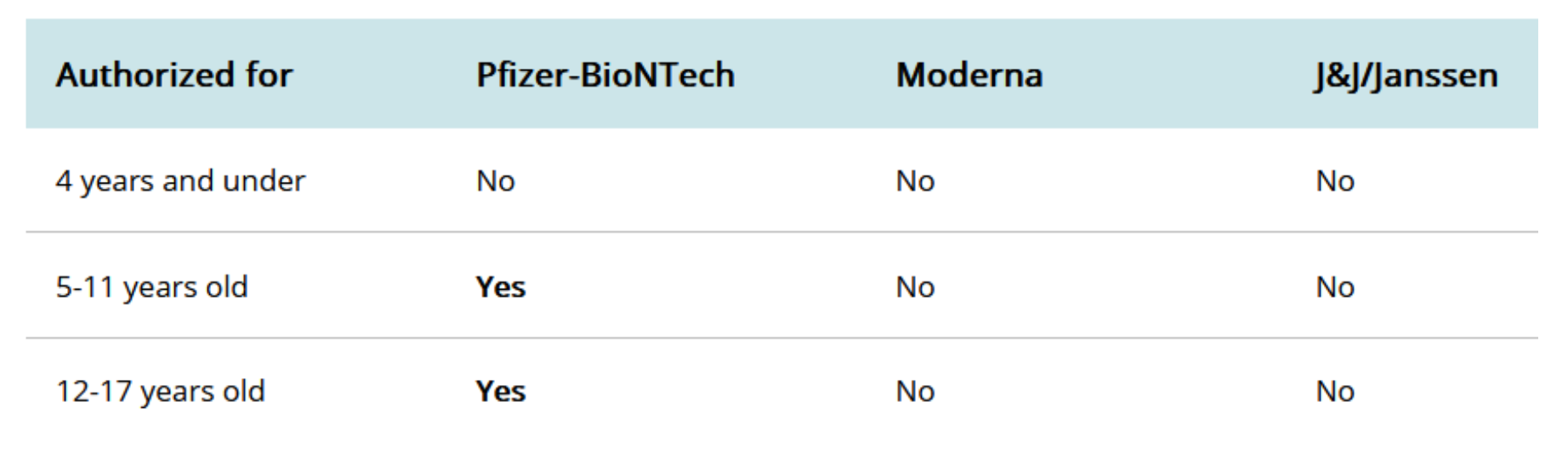Screen dimensions: 1568x464
Task: Click the Moderna column header
Action: [x=969, y=75]
